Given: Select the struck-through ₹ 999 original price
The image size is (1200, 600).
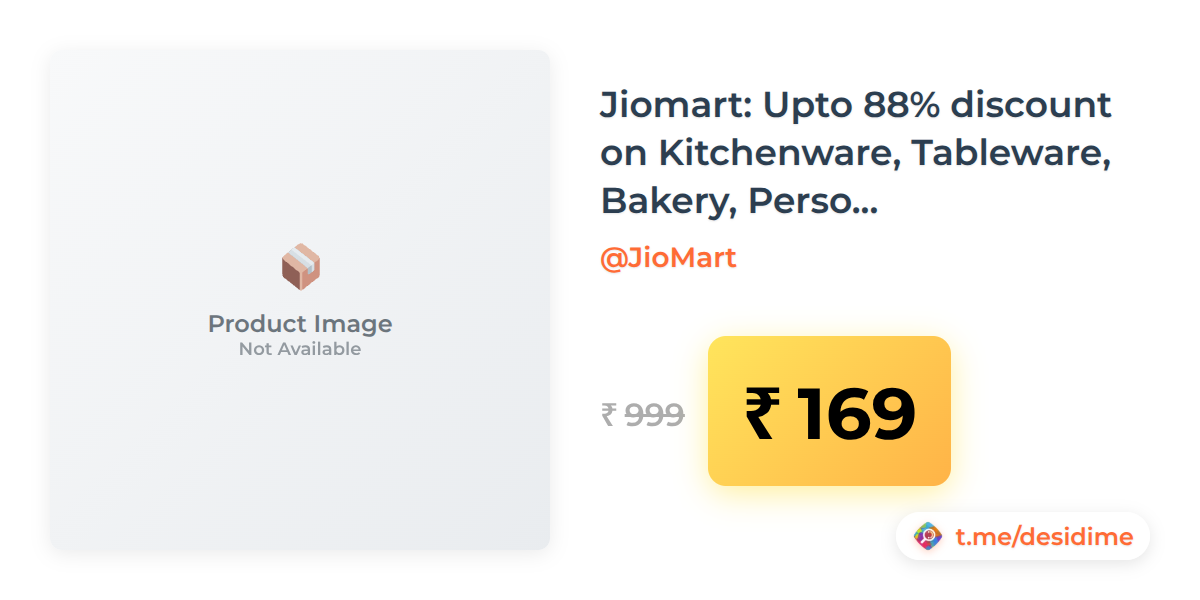Looking at the screenshot, I should click(642, 414).
